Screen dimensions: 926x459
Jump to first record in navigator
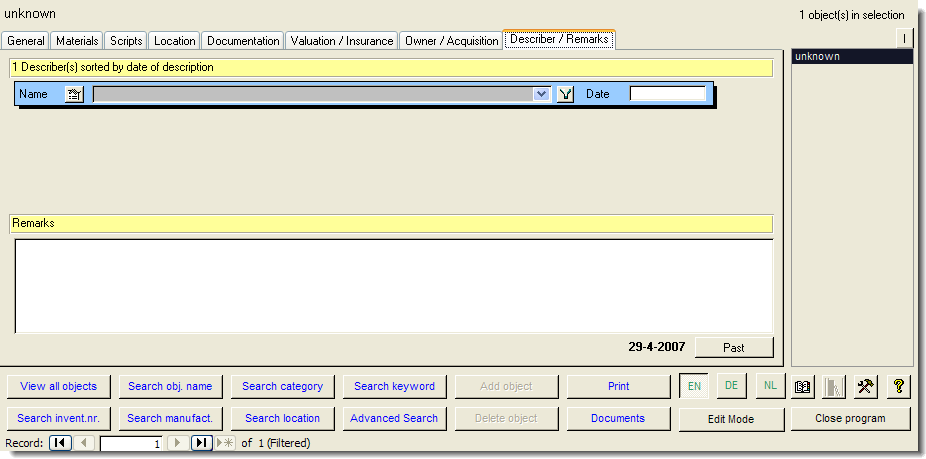pos(60,443)
